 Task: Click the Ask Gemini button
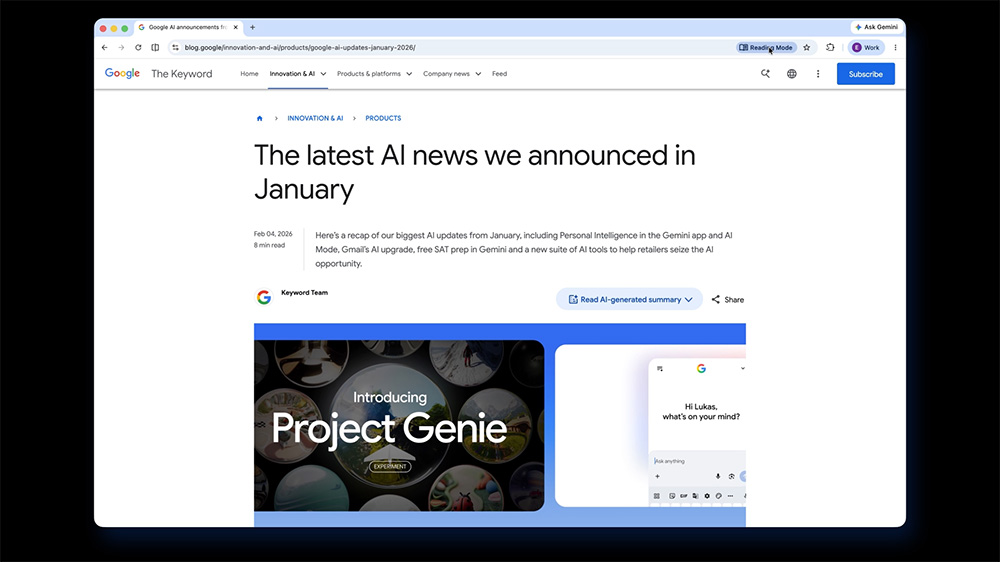click(877, 27)
